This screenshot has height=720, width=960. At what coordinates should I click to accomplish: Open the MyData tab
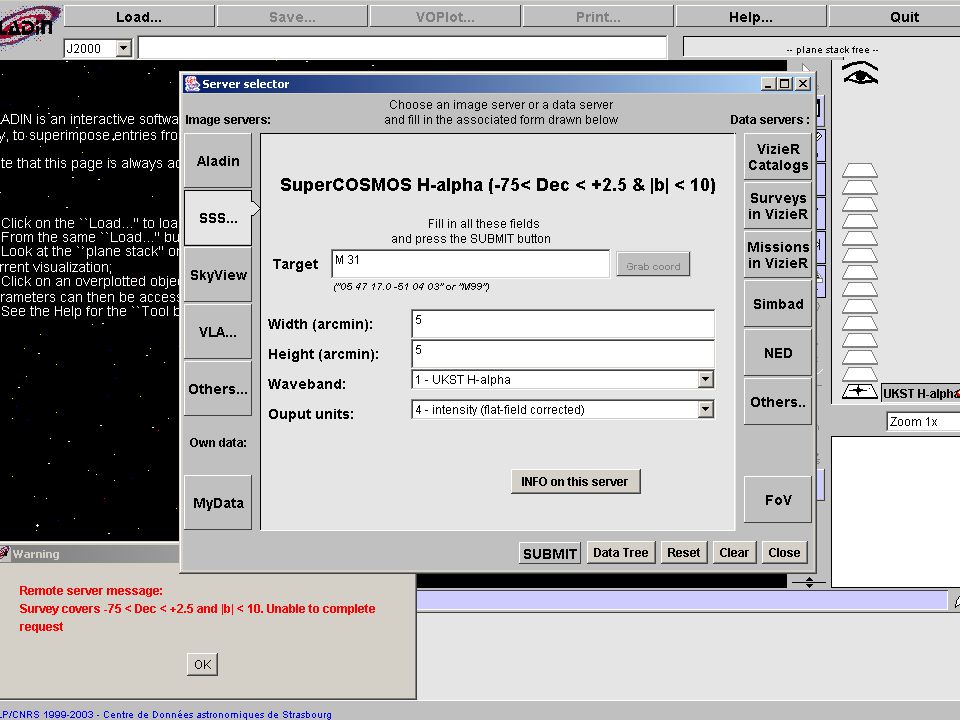tap(218, 503)
